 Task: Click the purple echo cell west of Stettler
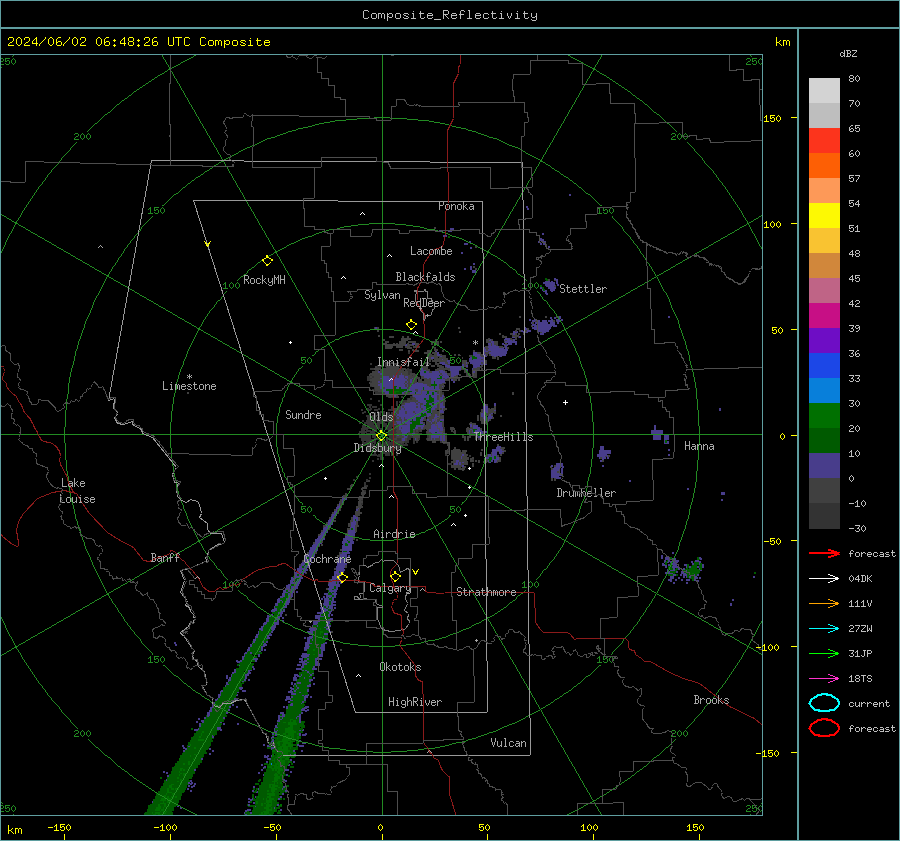(x=550, y=285)
